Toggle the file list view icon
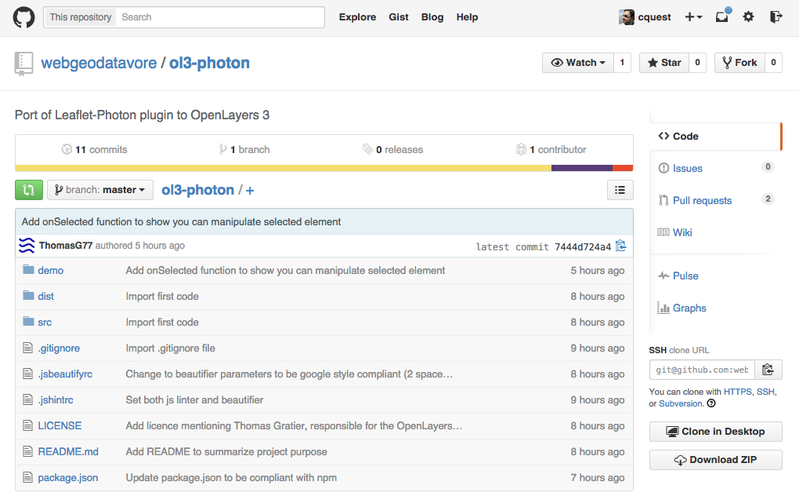 [x=620, y=190]
